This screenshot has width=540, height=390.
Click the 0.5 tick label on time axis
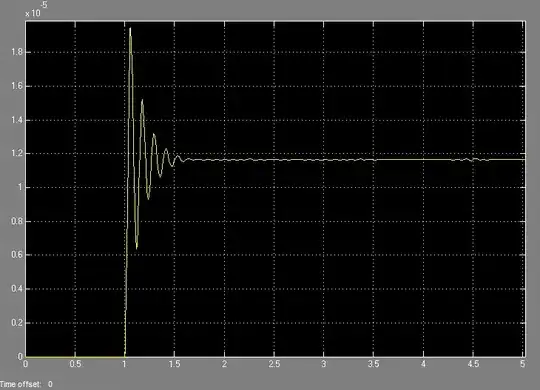(x=75, y=364)
